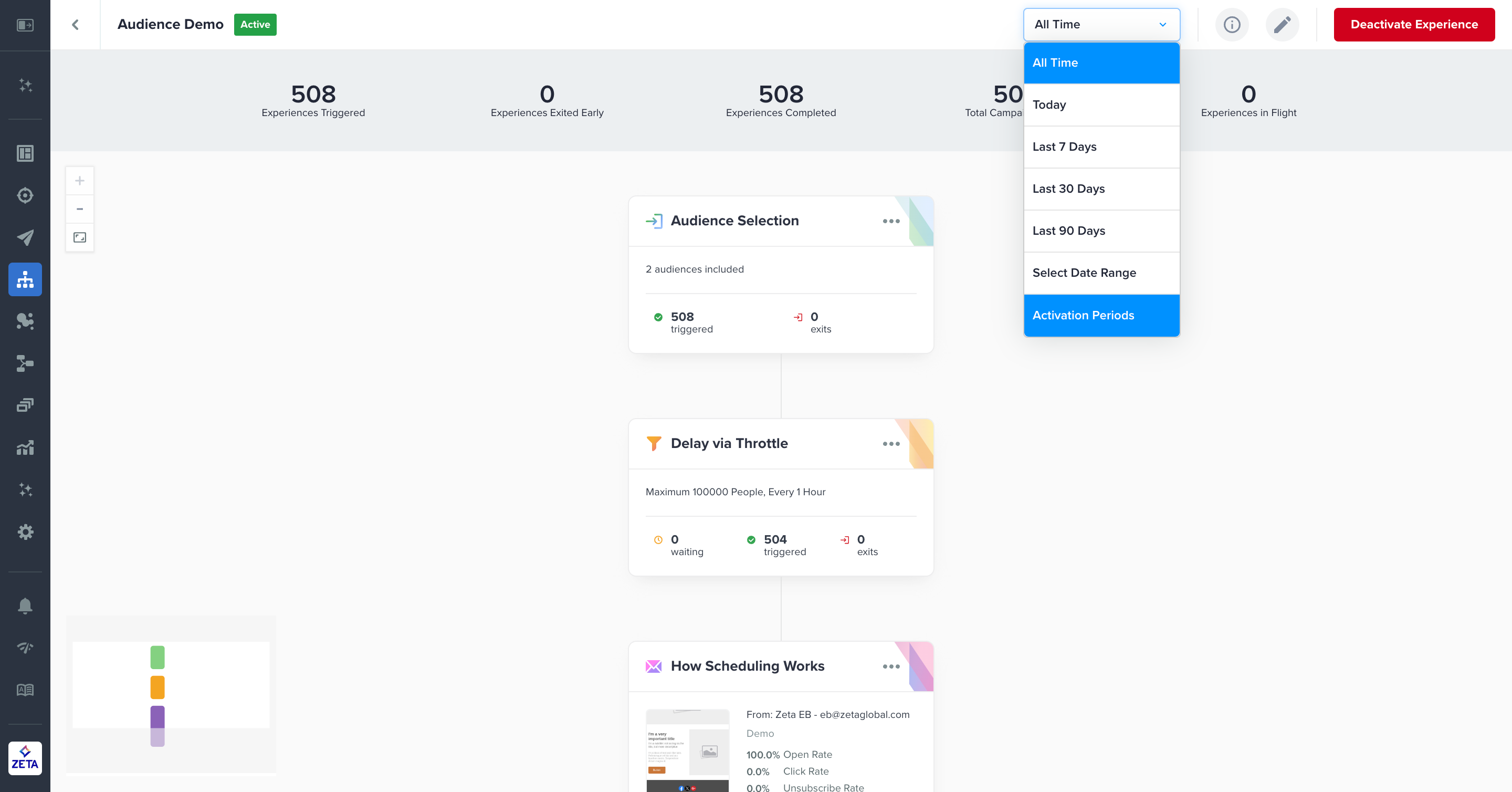Image resolution: width=1512 pixels, height=792 pixels.
Task: Open settings gear in left sidebar
Action: click(25, 532)
